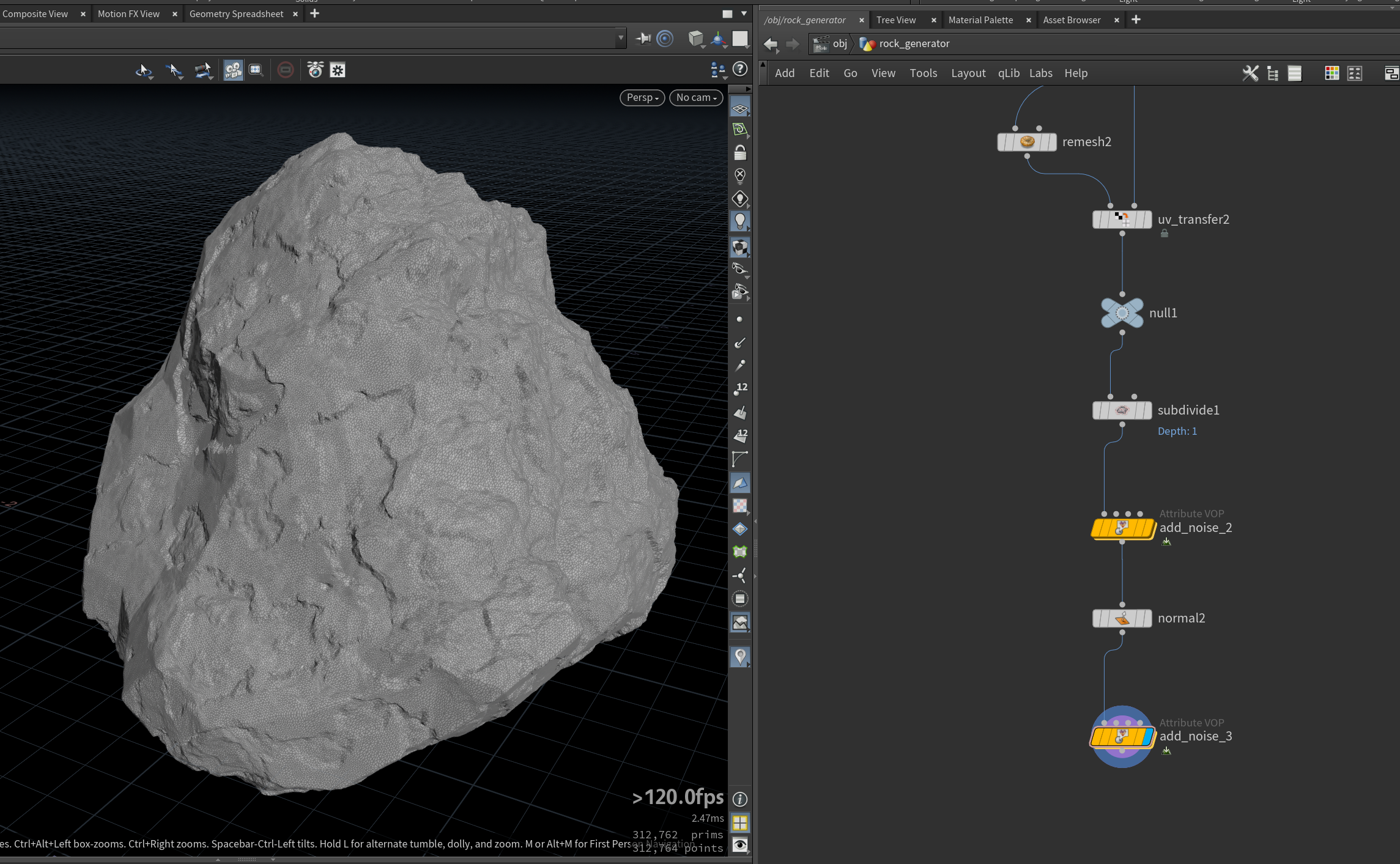Select the null1 node
The image size is (1400, 864).
click(1122, 313)
